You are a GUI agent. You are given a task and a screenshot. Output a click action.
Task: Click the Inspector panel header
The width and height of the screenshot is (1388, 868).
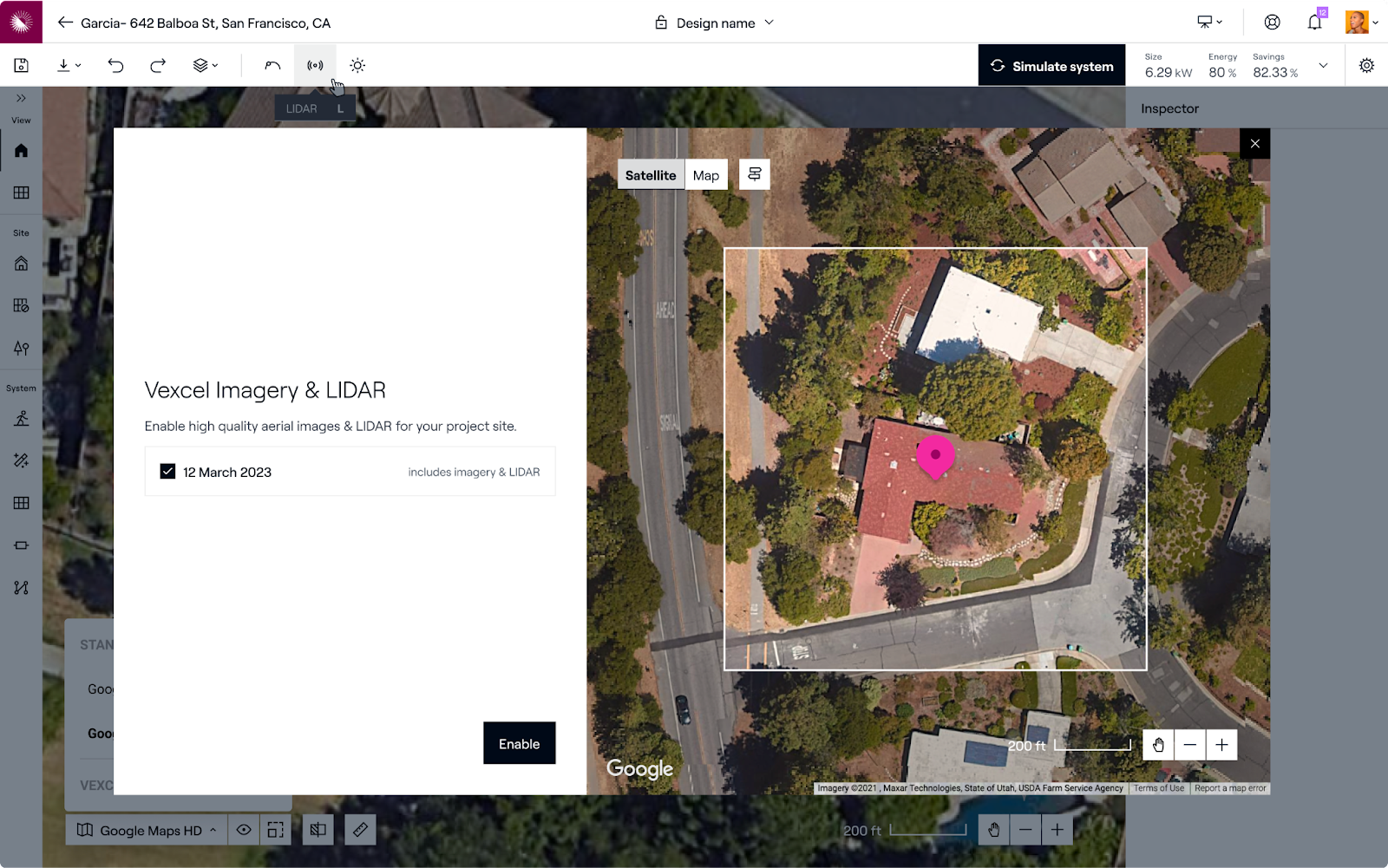(1169, 108)
